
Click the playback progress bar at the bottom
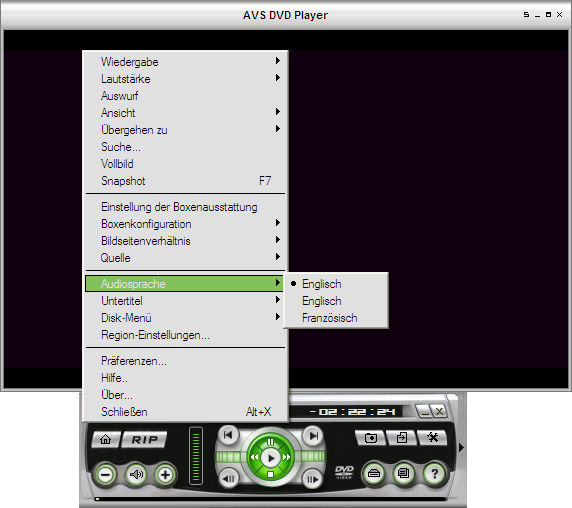pos(270,499)
